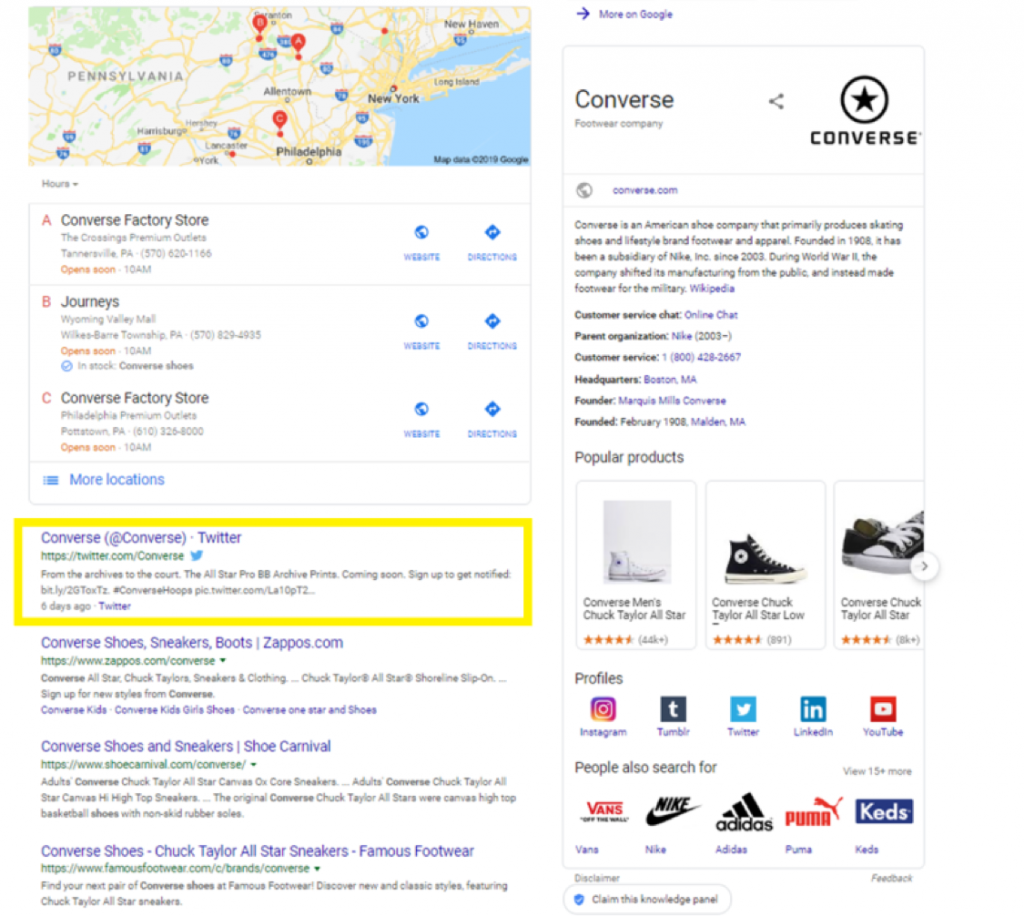Click map marker A on the map
Viewport: 1024px width, 916px height.
tap(297, 43)
